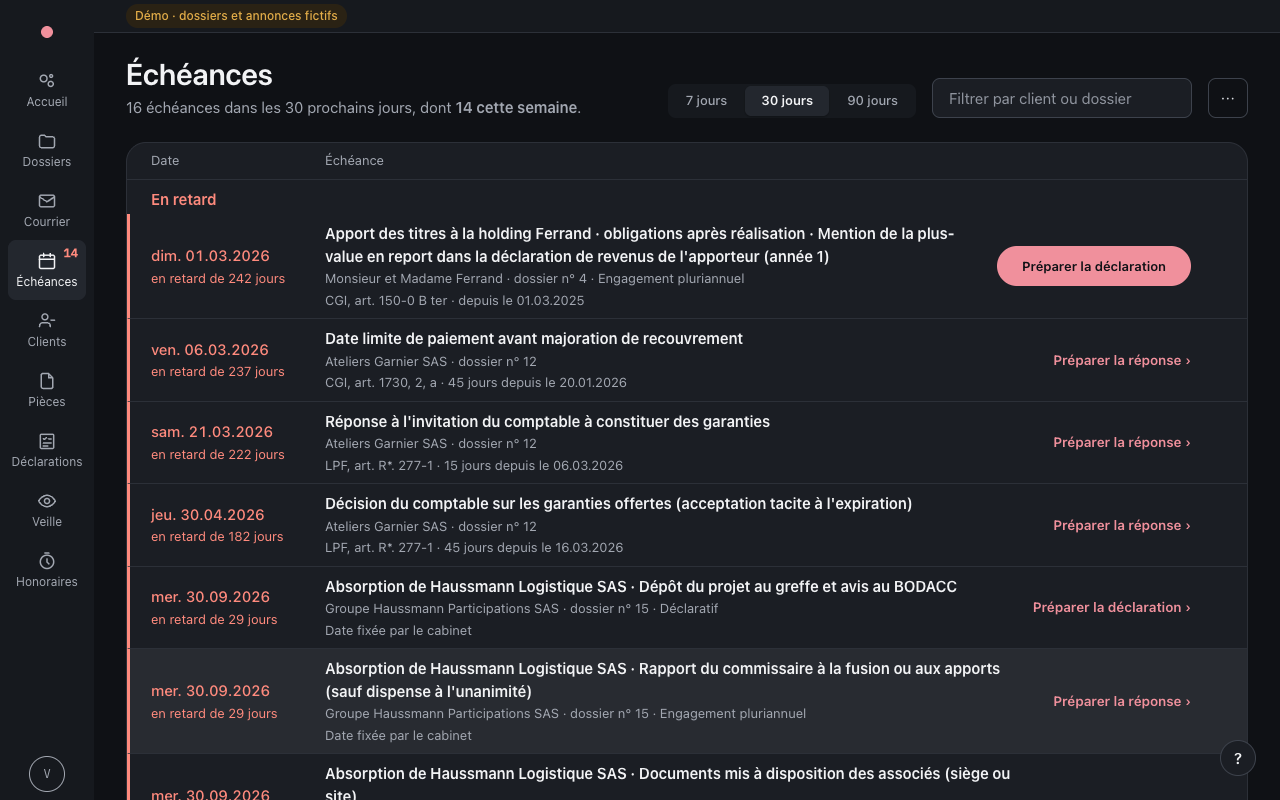Open the Honoraires timer icon
This screenshot has height=800, width=1280.
point(47,561)
